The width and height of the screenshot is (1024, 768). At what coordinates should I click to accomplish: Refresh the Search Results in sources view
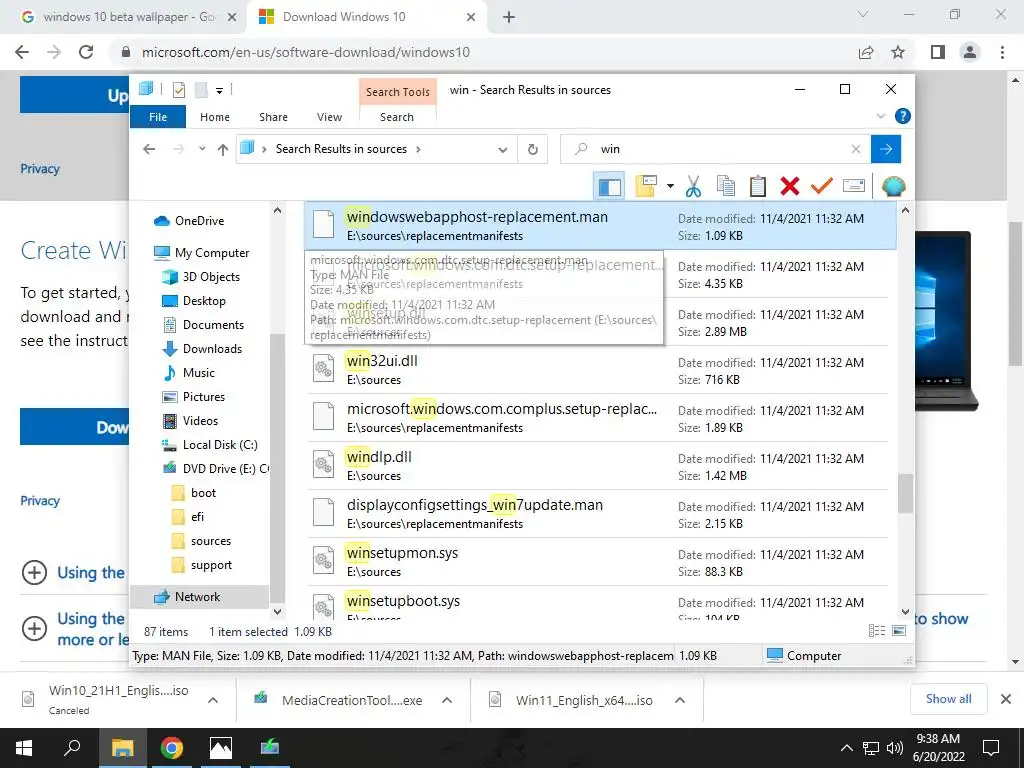click(x=533, y=150)
